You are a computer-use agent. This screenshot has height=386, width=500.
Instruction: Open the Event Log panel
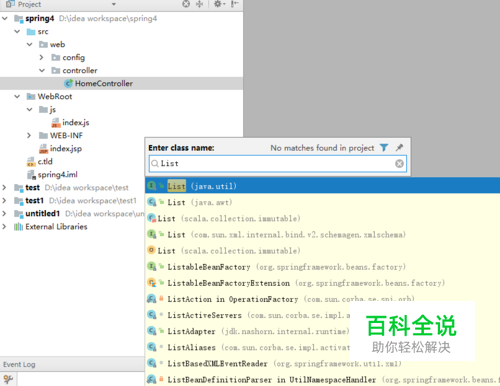click(19, 364)
